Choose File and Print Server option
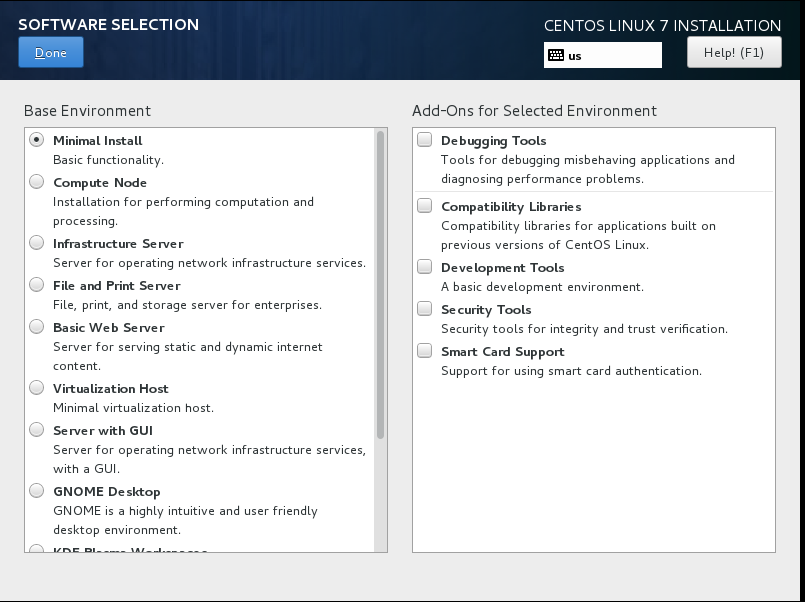This screenshot has width=805, height=602. pos(36,285)
